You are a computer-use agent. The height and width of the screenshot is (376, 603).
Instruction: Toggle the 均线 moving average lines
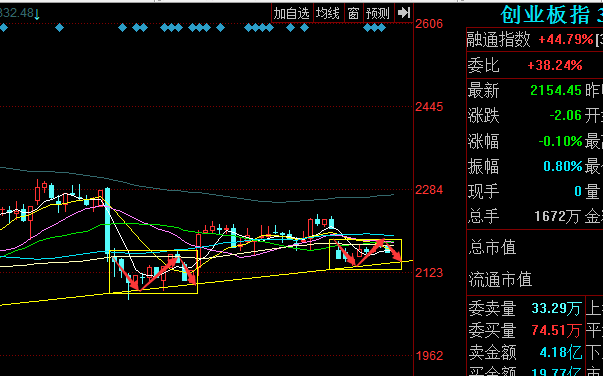[x=328, y=13]
